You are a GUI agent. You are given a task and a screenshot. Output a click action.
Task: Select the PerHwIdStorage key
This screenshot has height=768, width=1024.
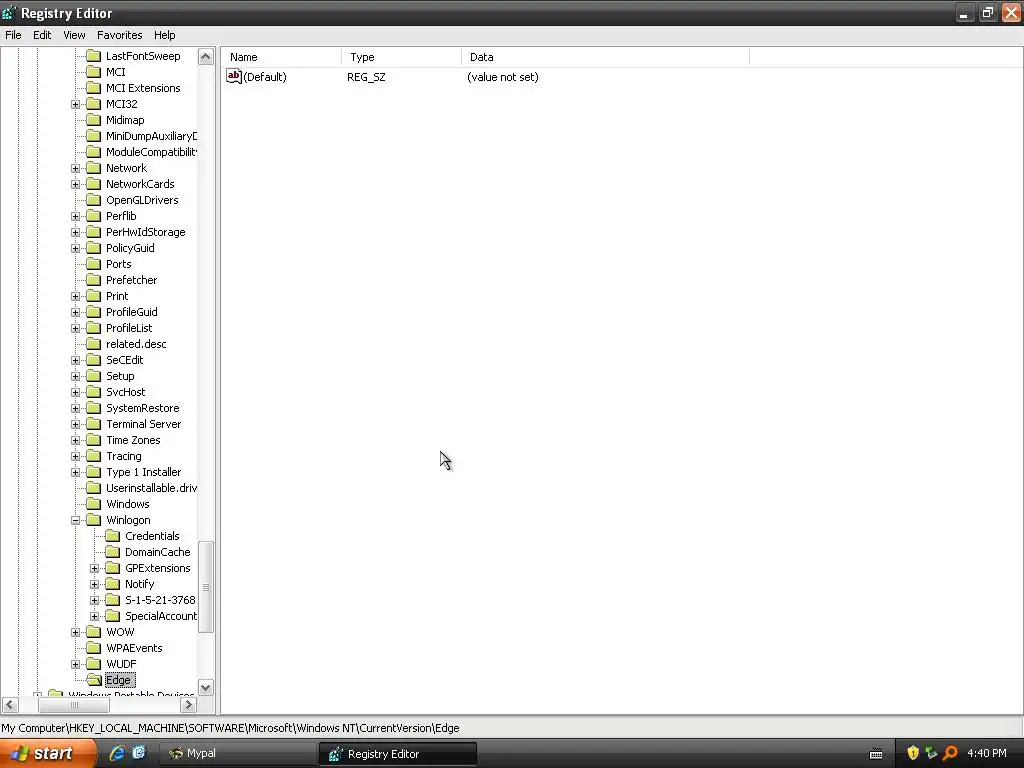point(146,232)
